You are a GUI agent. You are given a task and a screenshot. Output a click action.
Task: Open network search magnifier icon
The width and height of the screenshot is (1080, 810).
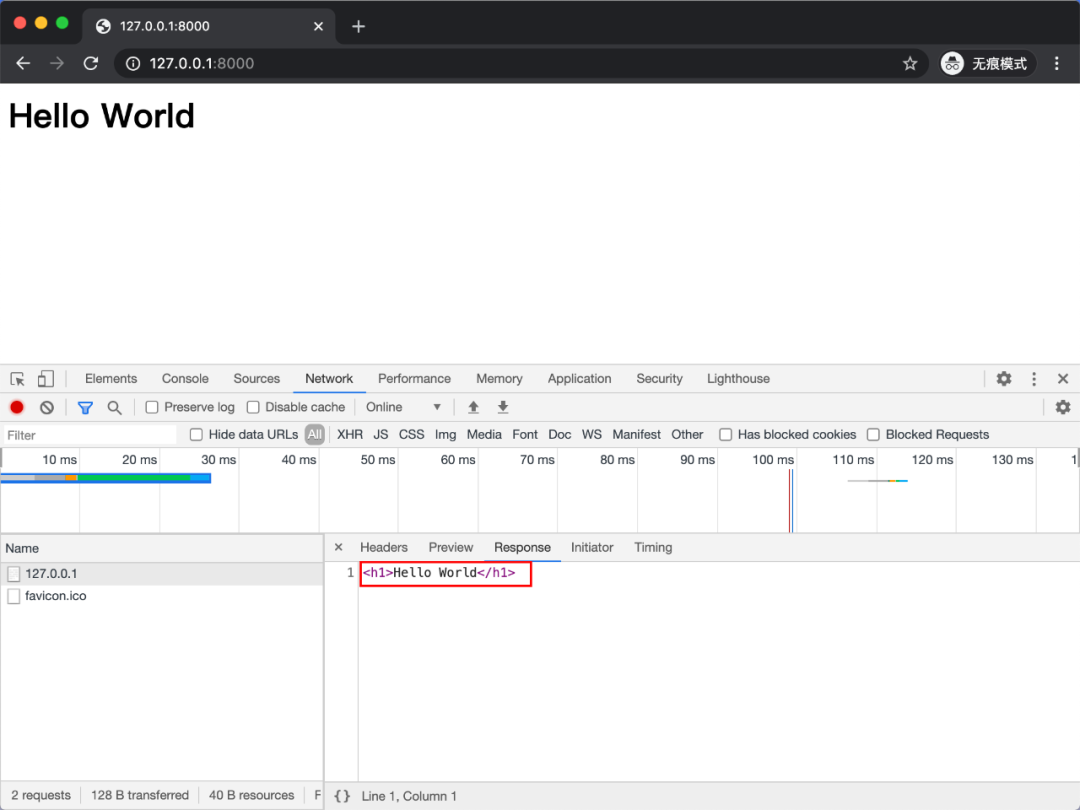pyautogui.click(x=114, y=408)
